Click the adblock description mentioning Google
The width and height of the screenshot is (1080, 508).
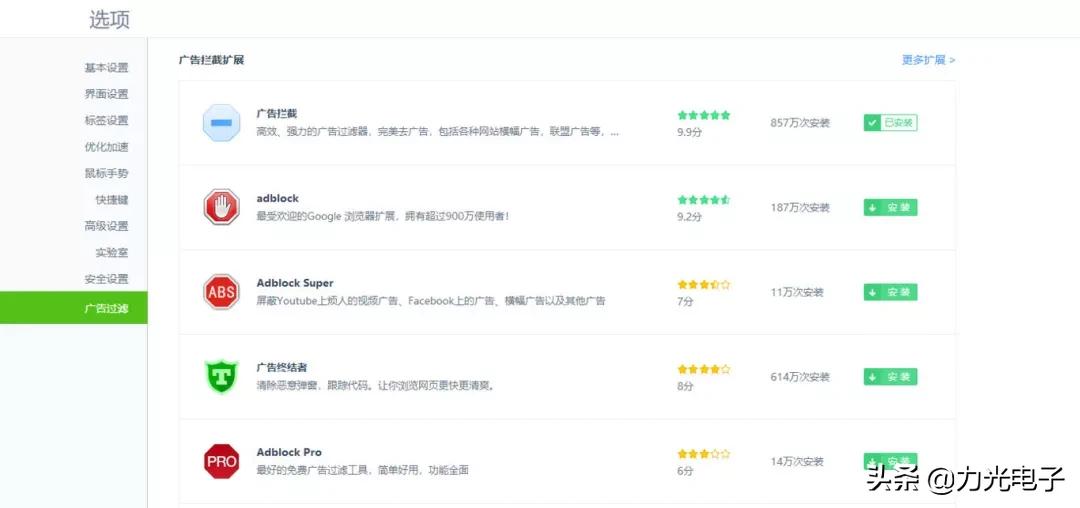coord(382,216)
